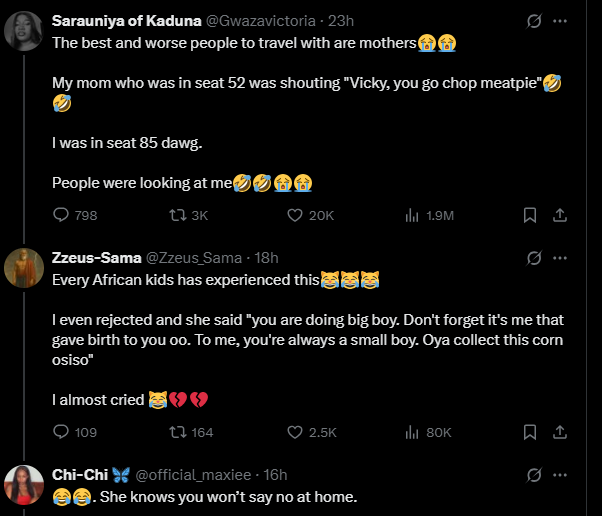Share Sarauniya of Kaduna's tweet
Screen dimensions: 602x516
(x=560, y=215)
